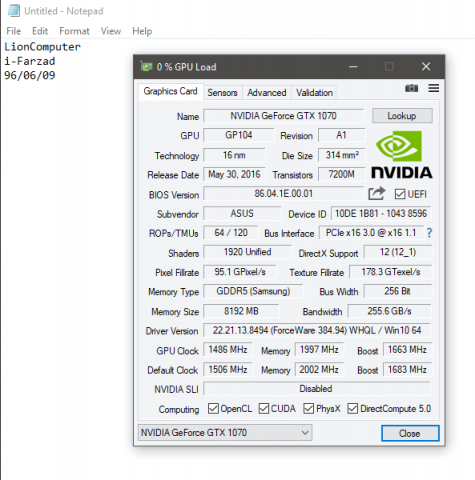The image size is (475, 480).
Task: Click the Transistors value 7200M
Action: (342, 174)
